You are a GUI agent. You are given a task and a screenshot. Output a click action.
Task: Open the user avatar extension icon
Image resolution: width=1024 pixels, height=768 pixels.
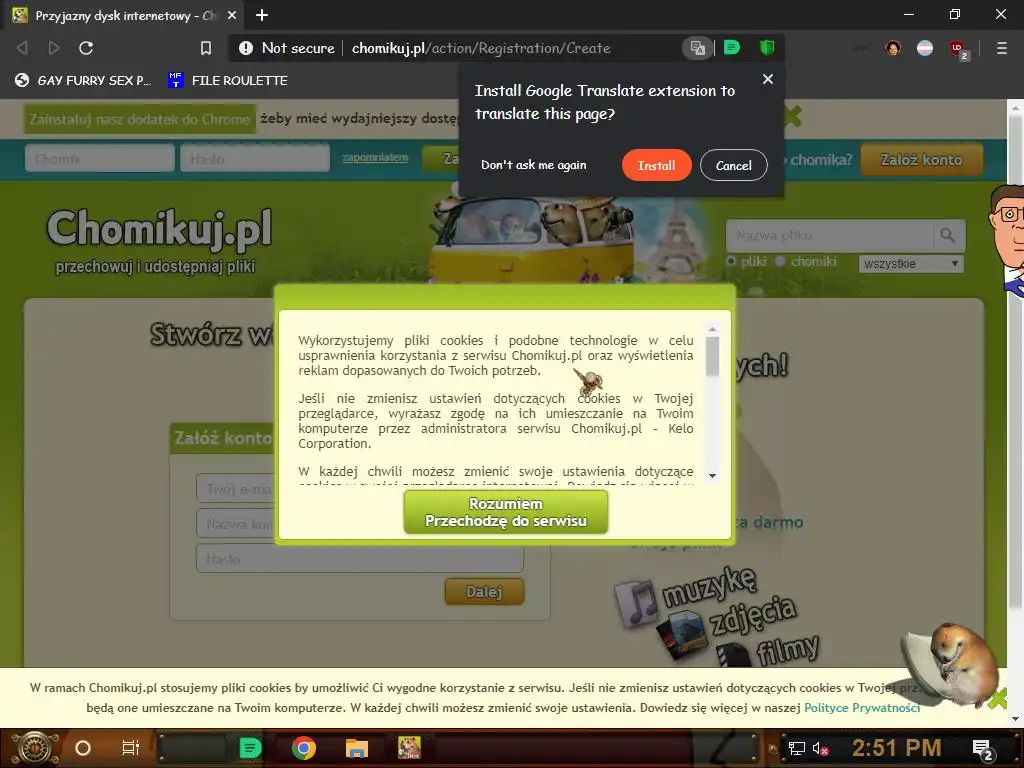(x=893, y=48)
